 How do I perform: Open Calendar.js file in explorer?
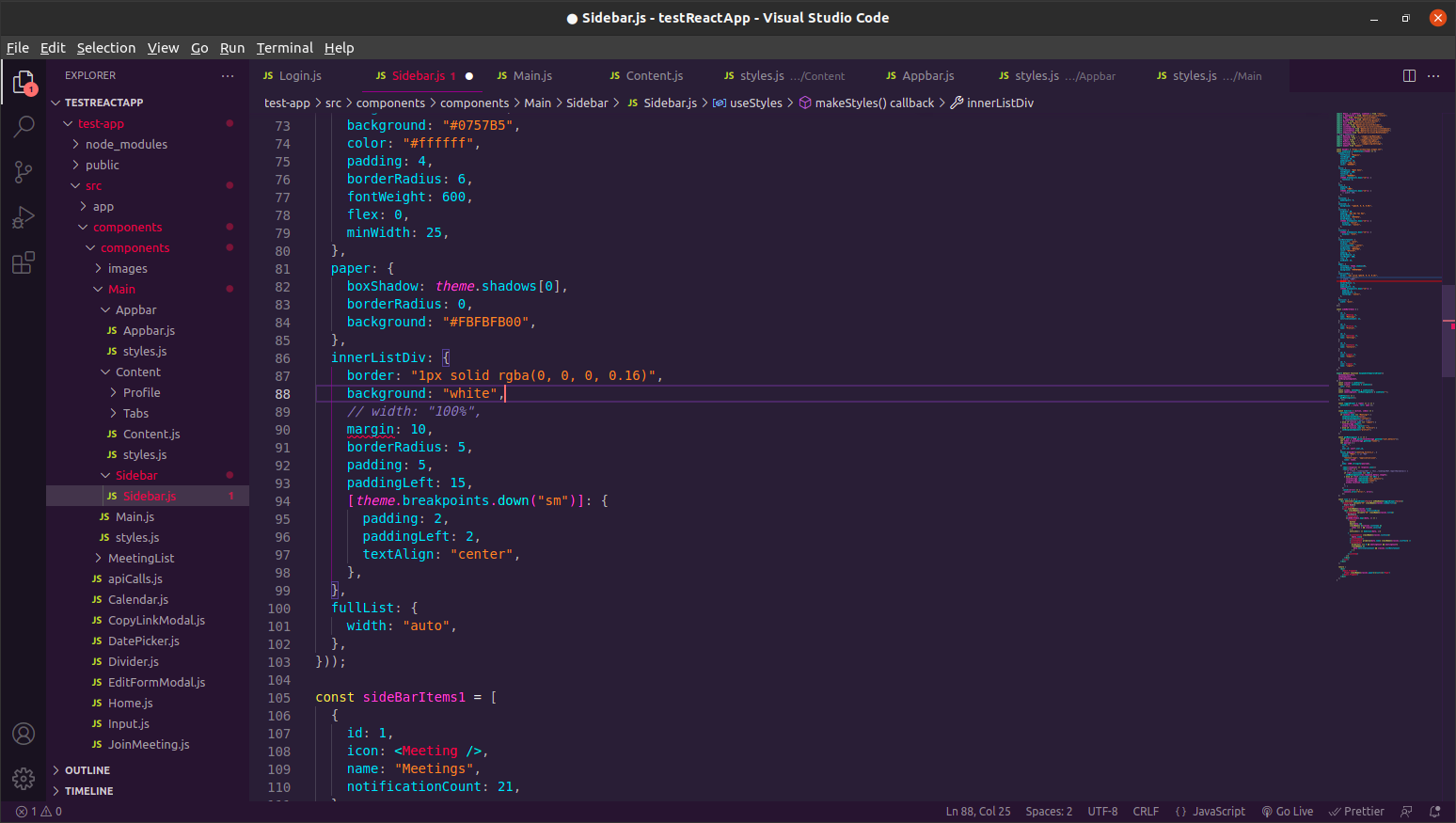(x=138, y=599)
